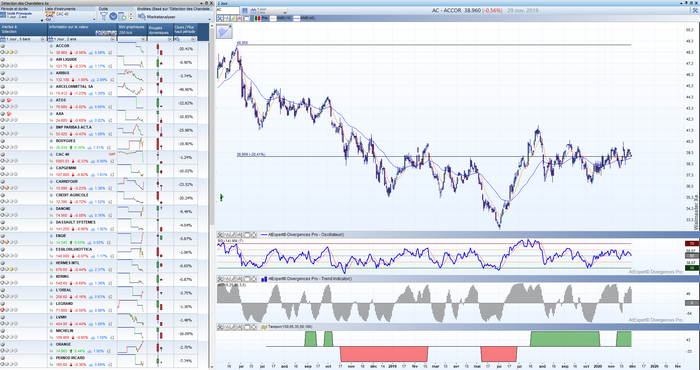The image size is (700, 370).
Task: Click the fourth price toolbar icon with red chart
Action: 240,18
